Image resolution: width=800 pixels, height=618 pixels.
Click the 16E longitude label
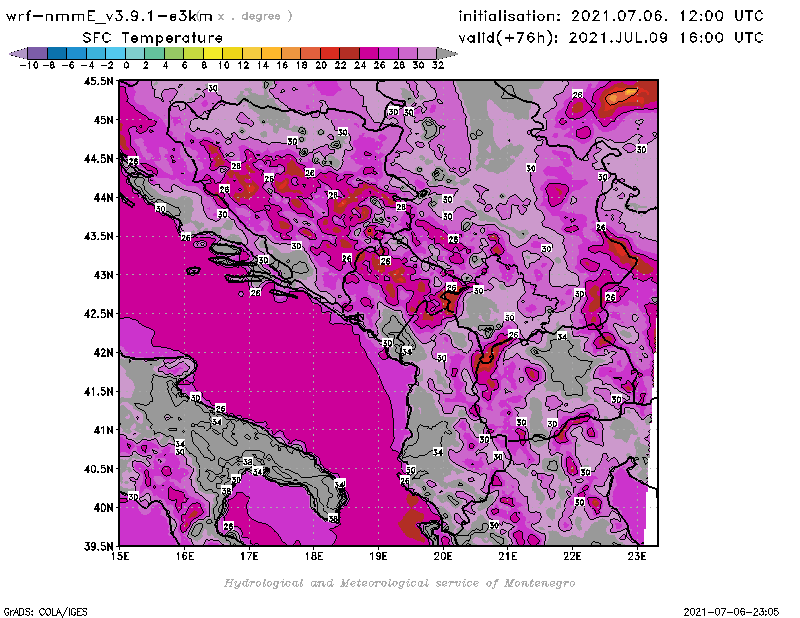point(185,556)
